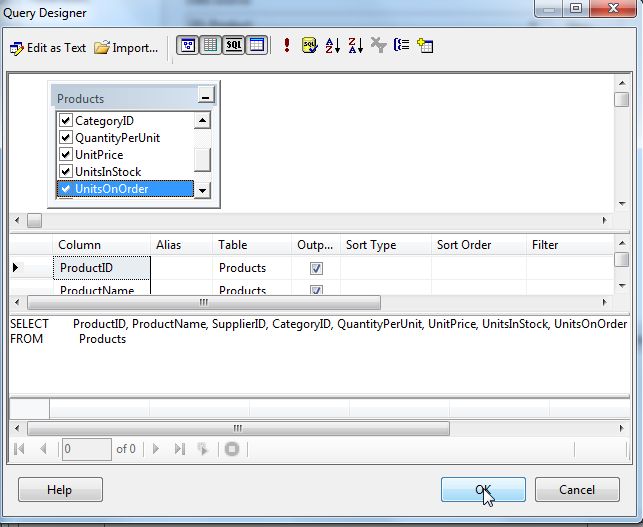The height and width of the screenshot is (527, 643).
Task: Uncheck the CategoryID column checkbox
Action: click(66, 120)
